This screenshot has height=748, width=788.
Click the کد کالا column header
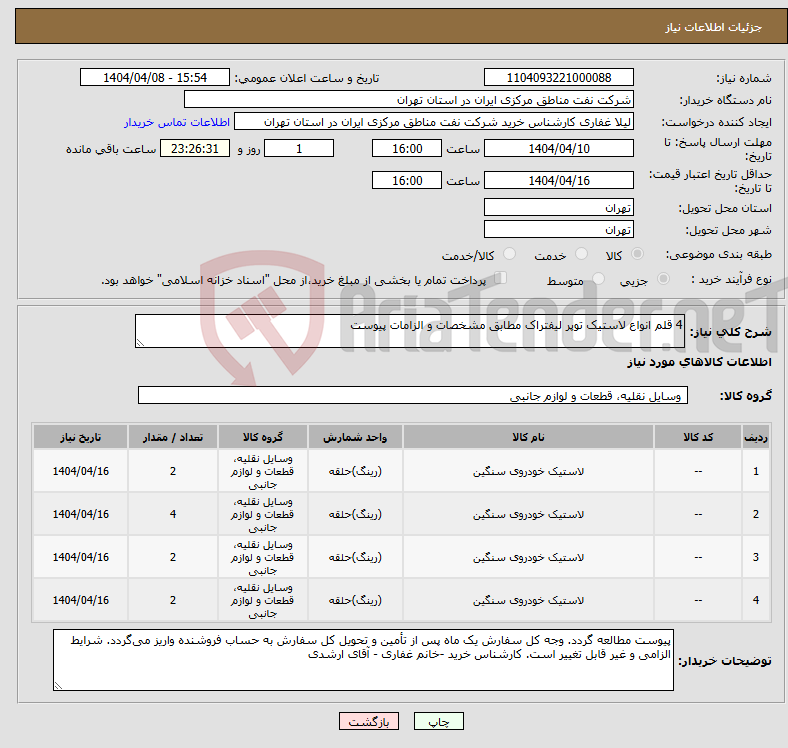pos(698,437)
